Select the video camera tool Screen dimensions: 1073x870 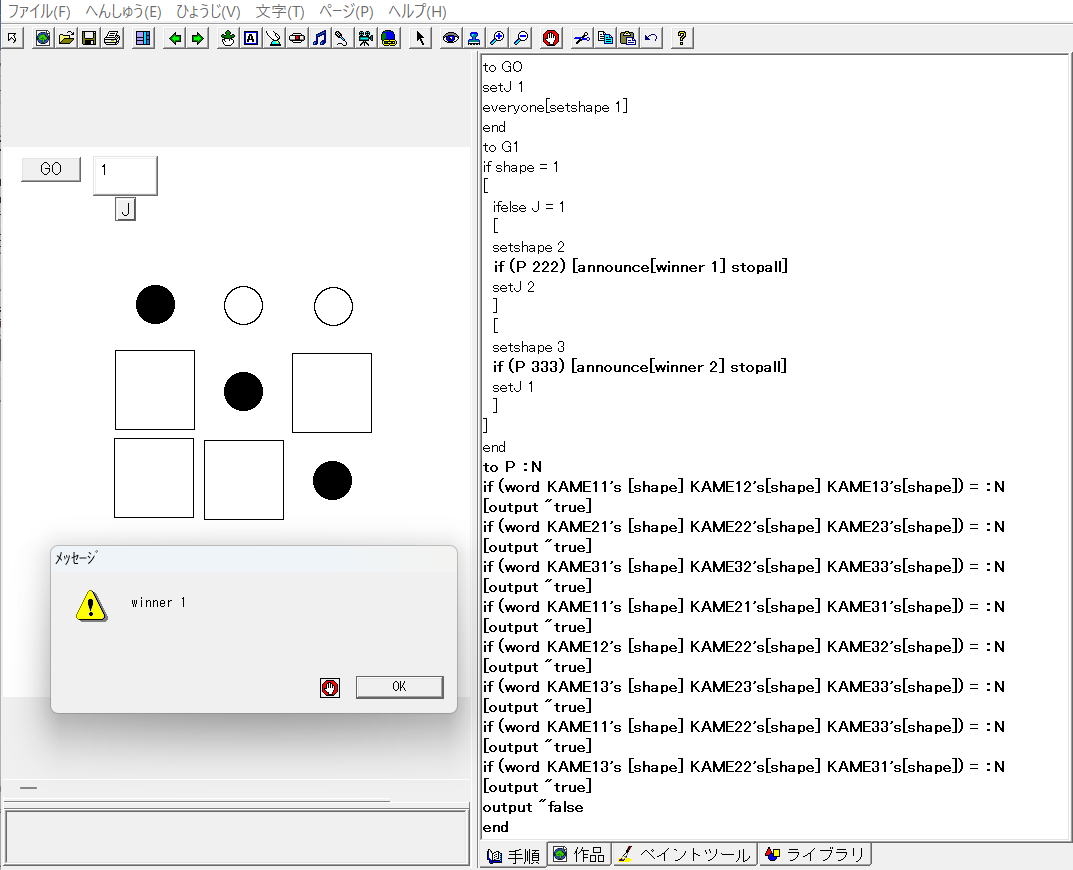(x=365, y=38)
